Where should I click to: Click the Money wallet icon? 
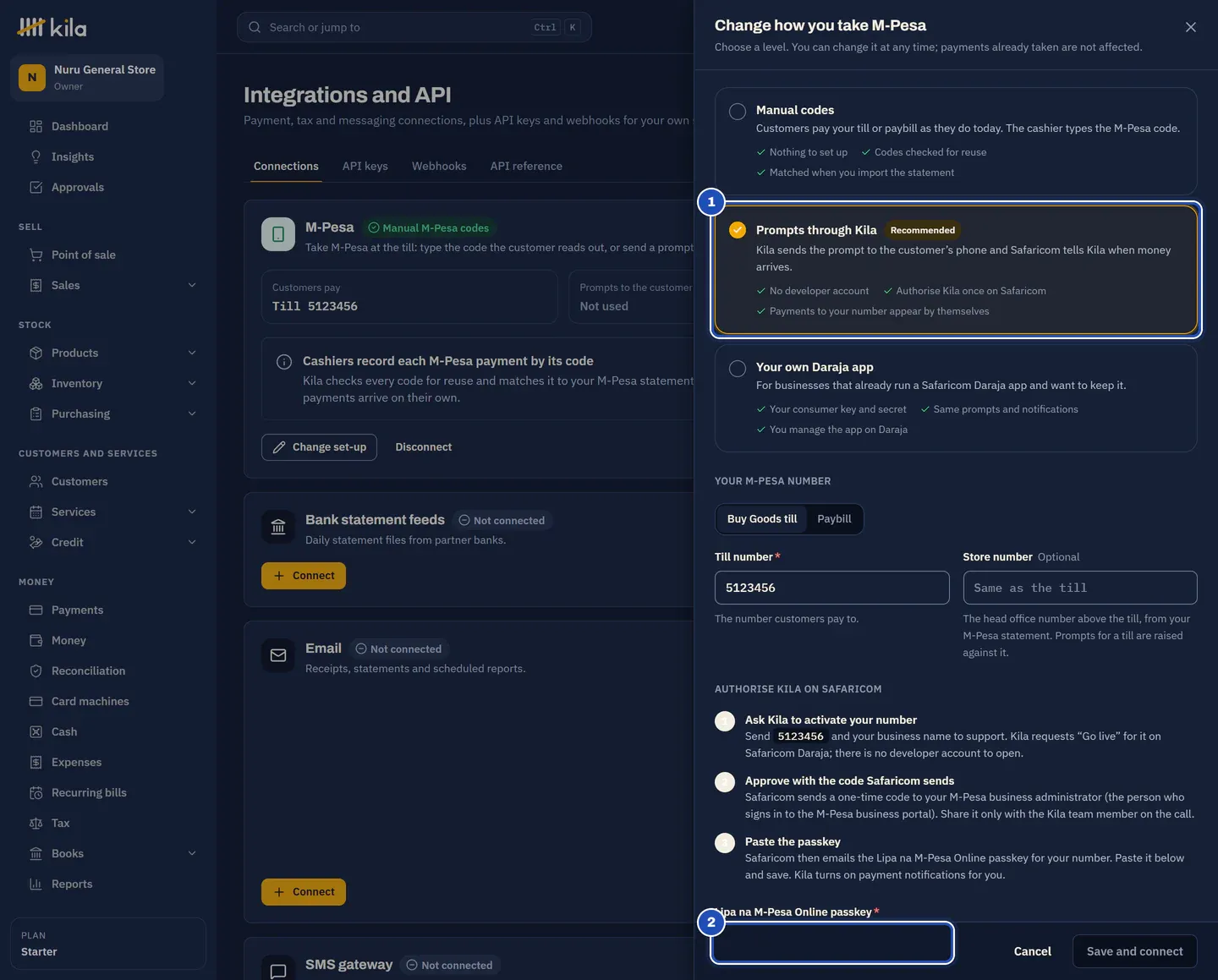[x=36, y=640]
